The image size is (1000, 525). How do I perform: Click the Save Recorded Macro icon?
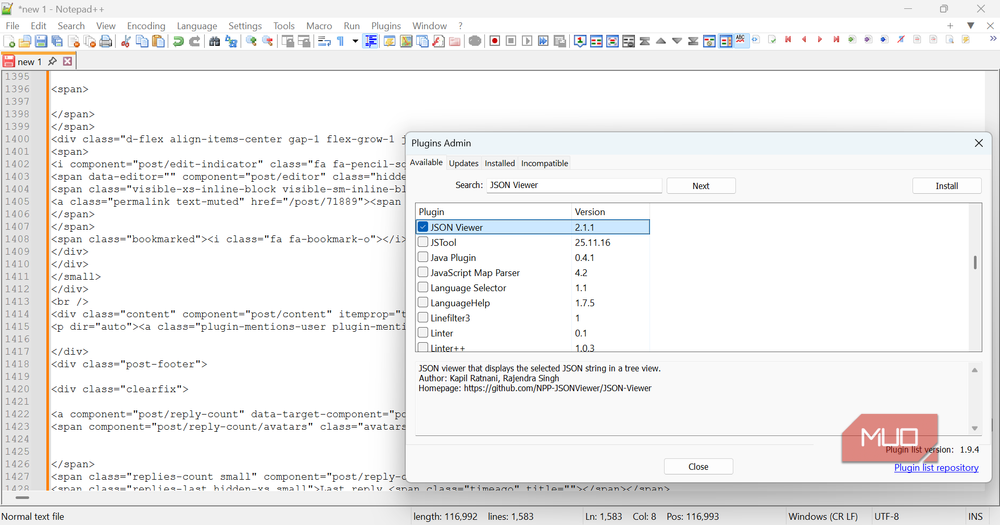click(560, 41)
